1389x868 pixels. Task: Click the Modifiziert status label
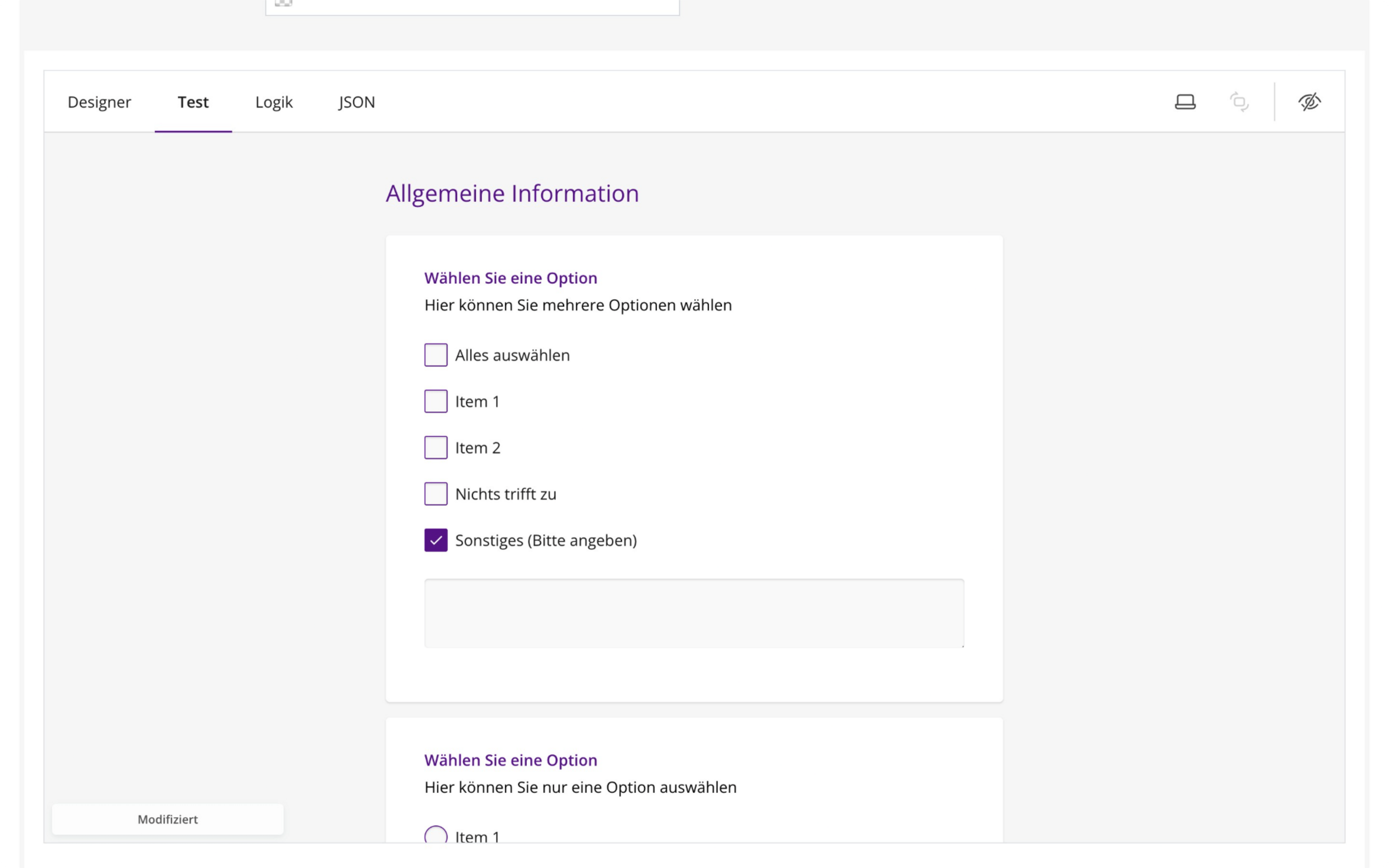coord(168,819)
